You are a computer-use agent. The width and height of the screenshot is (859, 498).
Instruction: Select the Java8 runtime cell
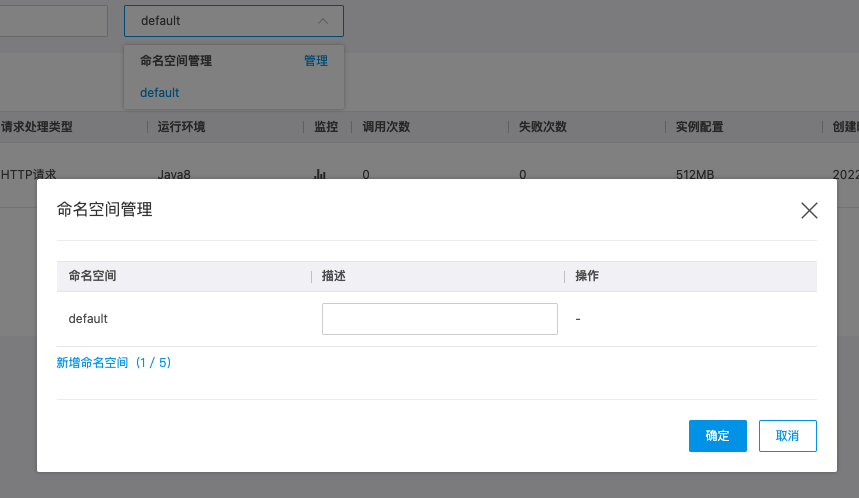click(174, 174)
